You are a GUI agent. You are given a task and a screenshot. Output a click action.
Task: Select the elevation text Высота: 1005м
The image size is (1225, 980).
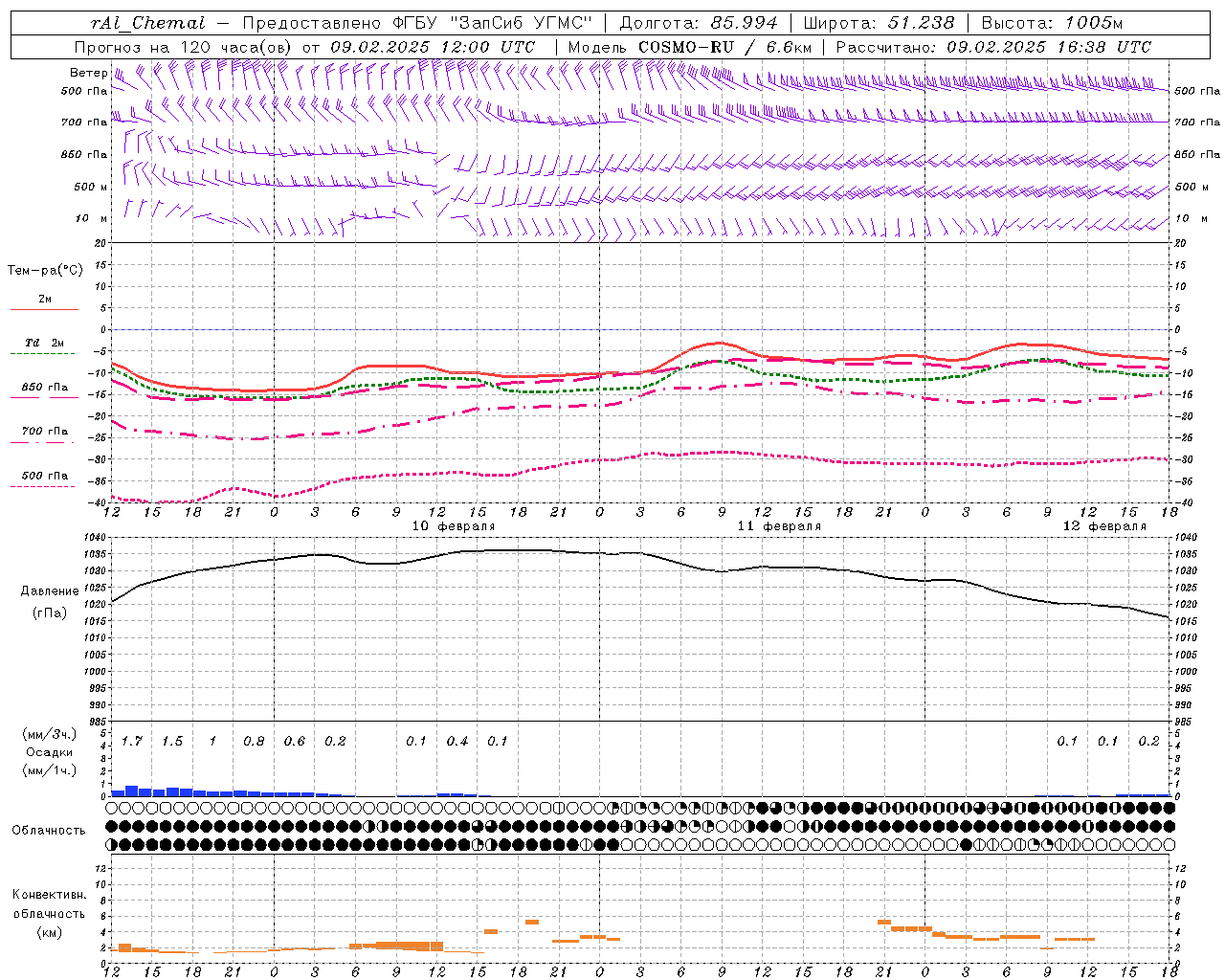1052,23
